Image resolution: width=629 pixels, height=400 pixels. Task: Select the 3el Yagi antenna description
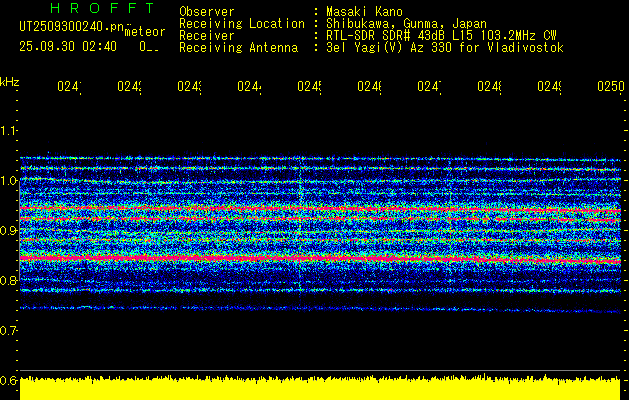pyautogui.click(x=445, y=47)
